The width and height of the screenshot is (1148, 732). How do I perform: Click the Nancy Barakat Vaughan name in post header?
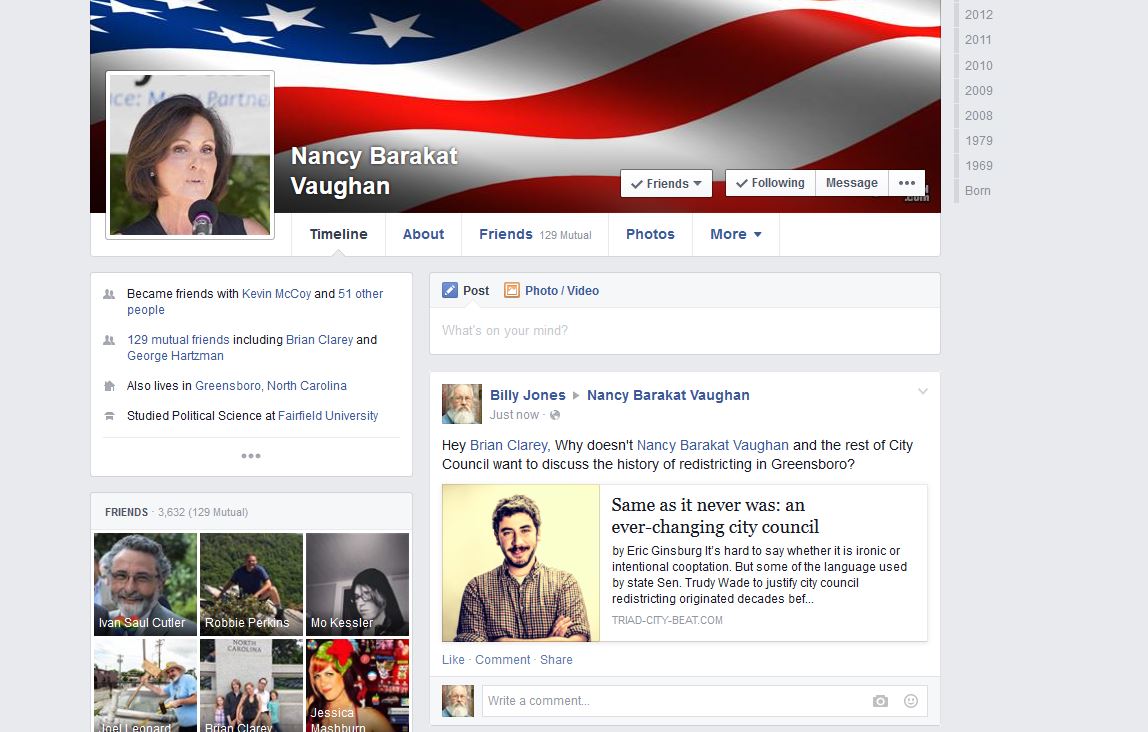668,395
